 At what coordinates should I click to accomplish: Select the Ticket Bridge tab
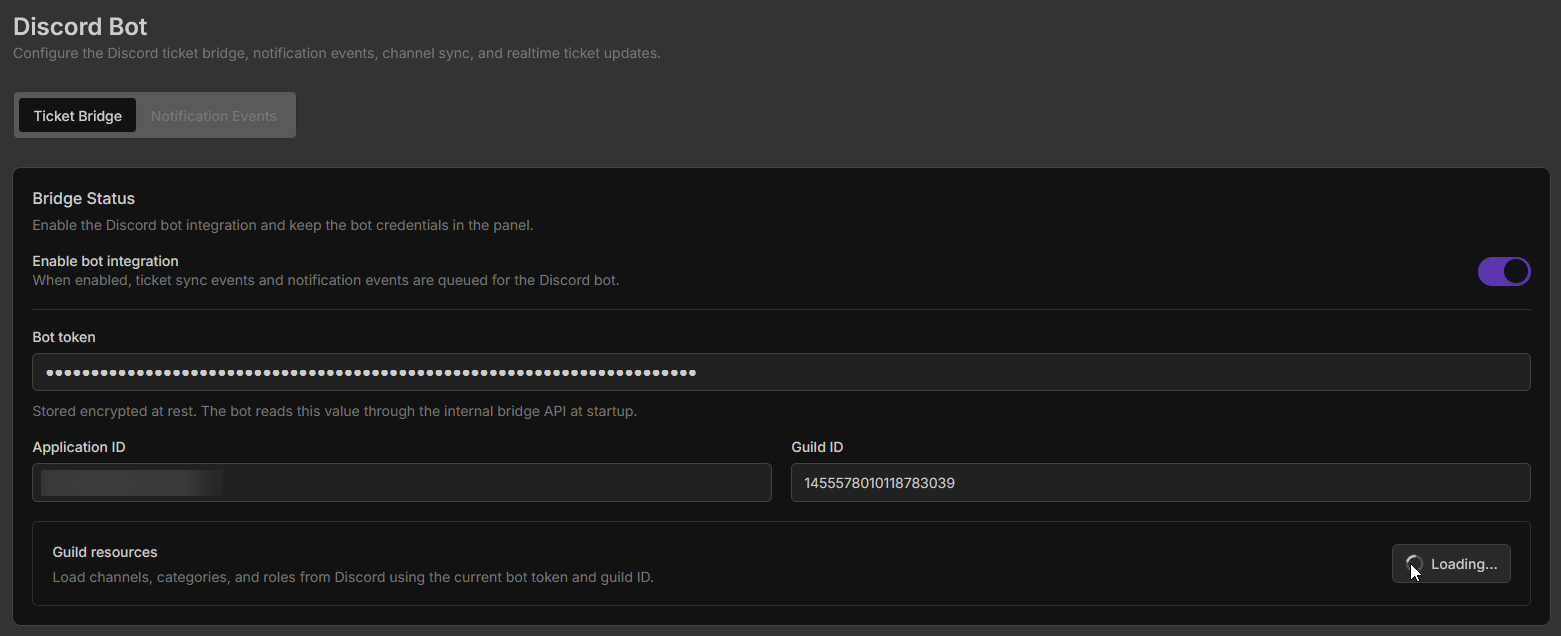[77, 115]
